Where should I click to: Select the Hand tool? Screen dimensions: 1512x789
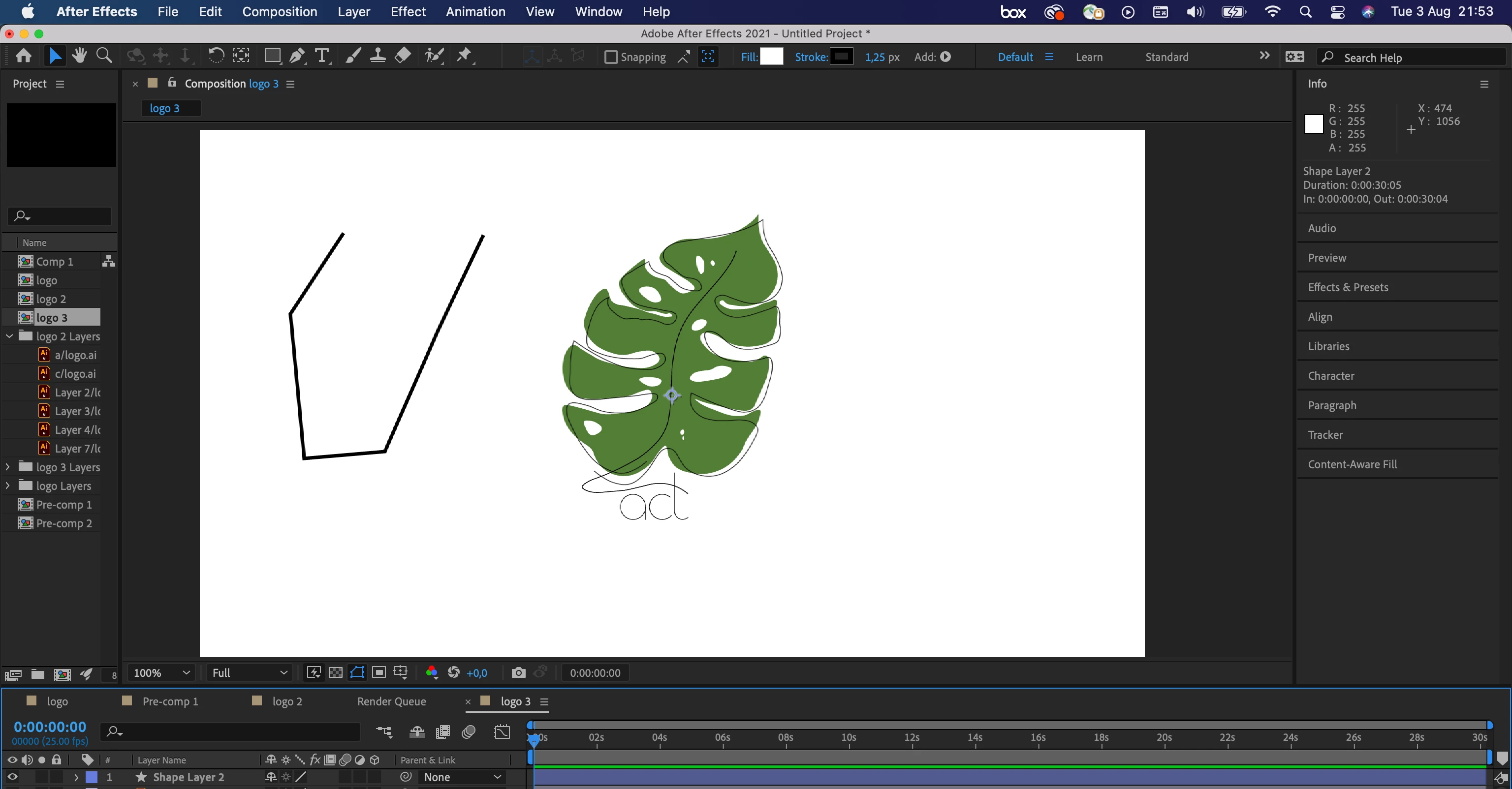pos(79,56)
